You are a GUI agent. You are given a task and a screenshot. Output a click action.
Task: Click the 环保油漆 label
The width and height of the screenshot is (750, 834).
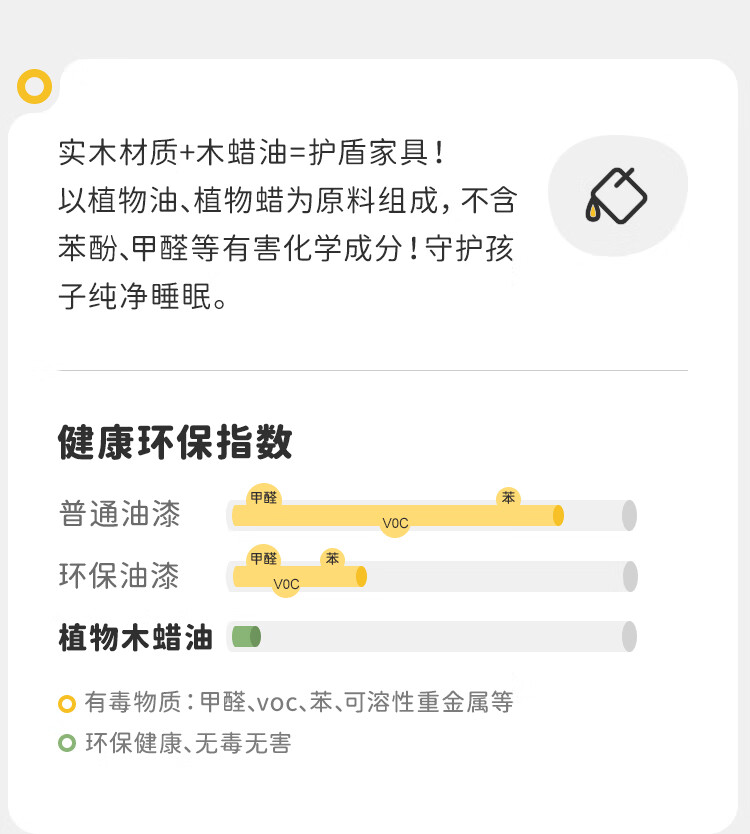tap(119, 576)
